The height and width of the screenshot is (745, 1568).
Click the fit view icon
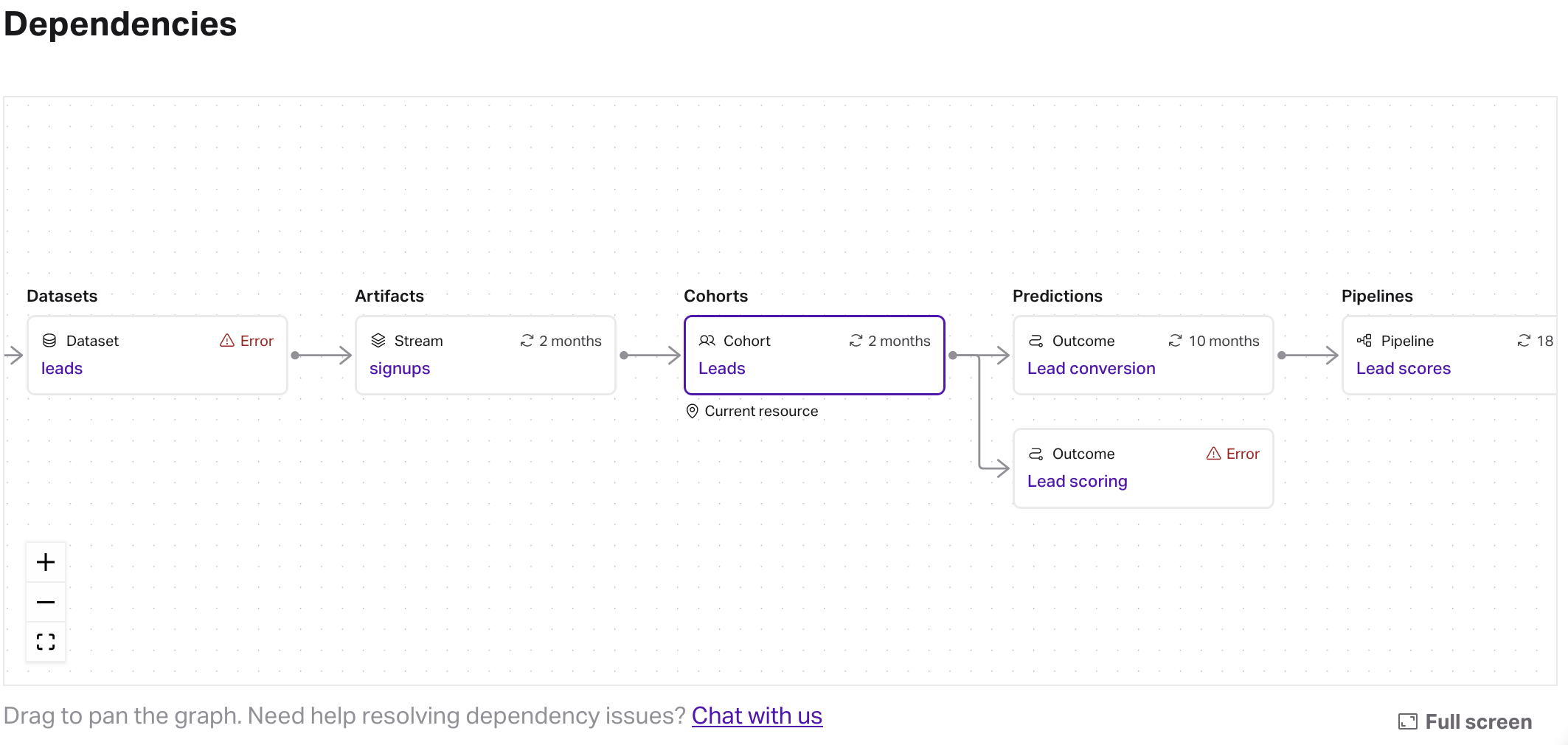pyautogui.click(x=46, y=642)
